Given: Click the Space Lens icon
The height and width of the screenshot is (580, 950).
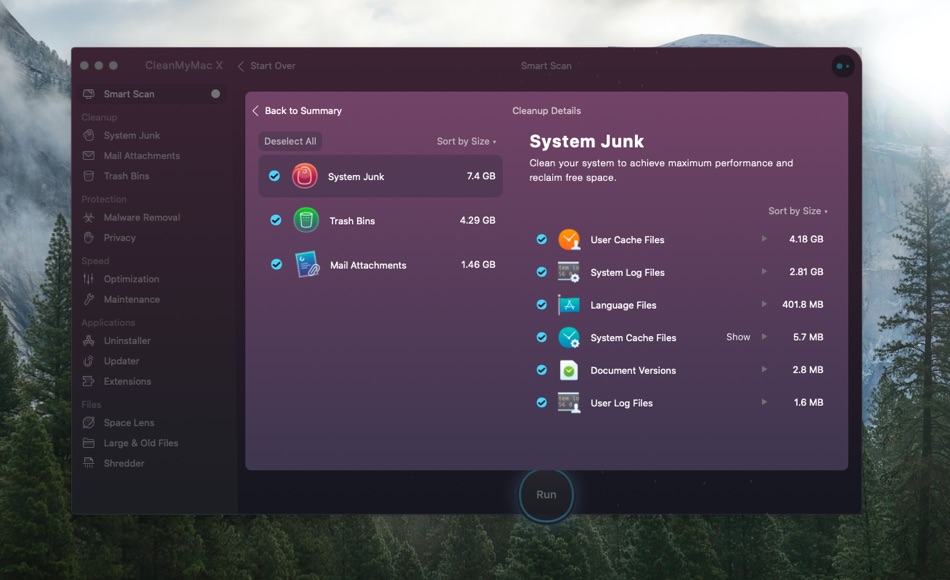Looking at the screenshot, I should tap(88, 422).
